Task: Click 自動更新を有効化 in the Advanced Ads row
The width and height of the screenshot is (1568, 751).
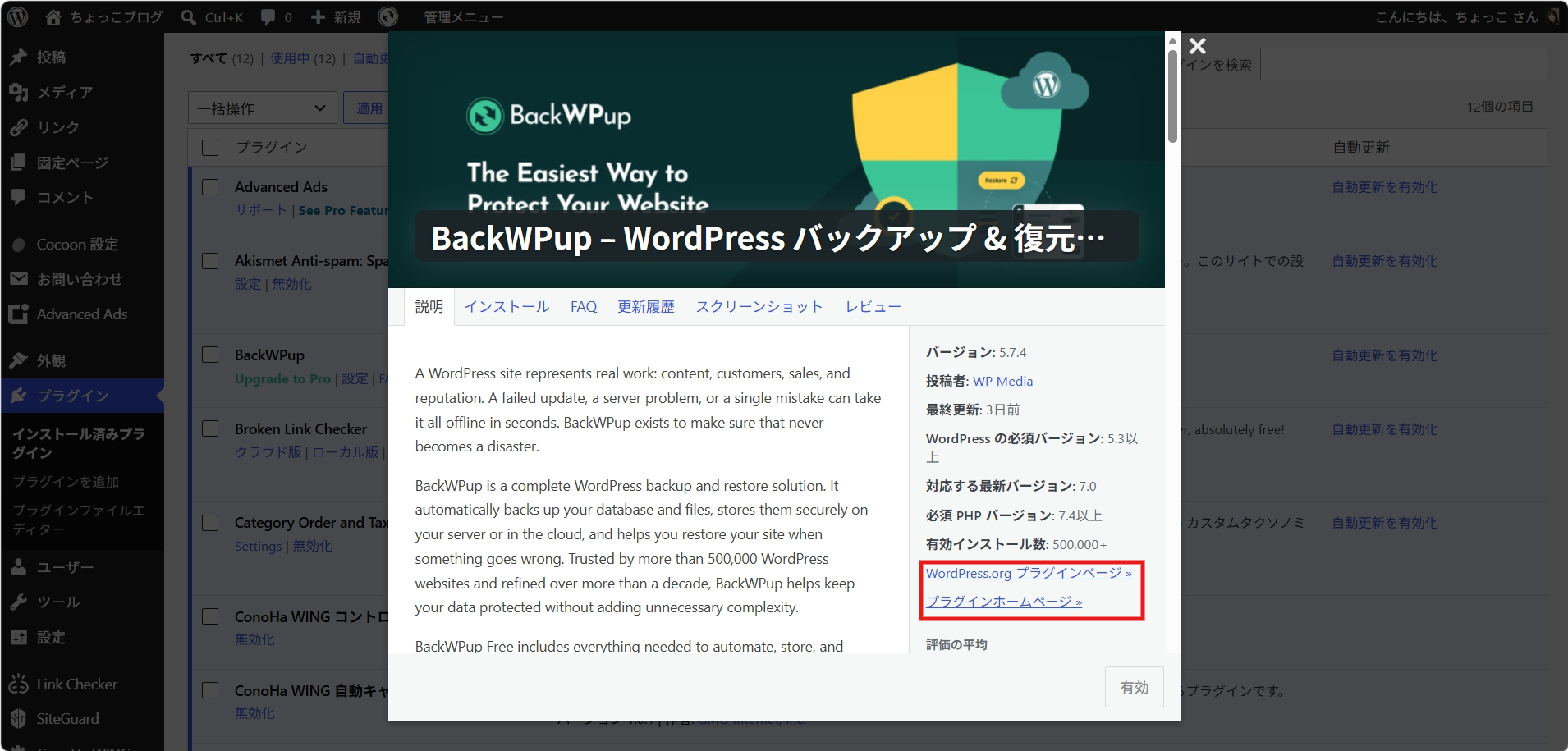Action: coord(1385,187)
